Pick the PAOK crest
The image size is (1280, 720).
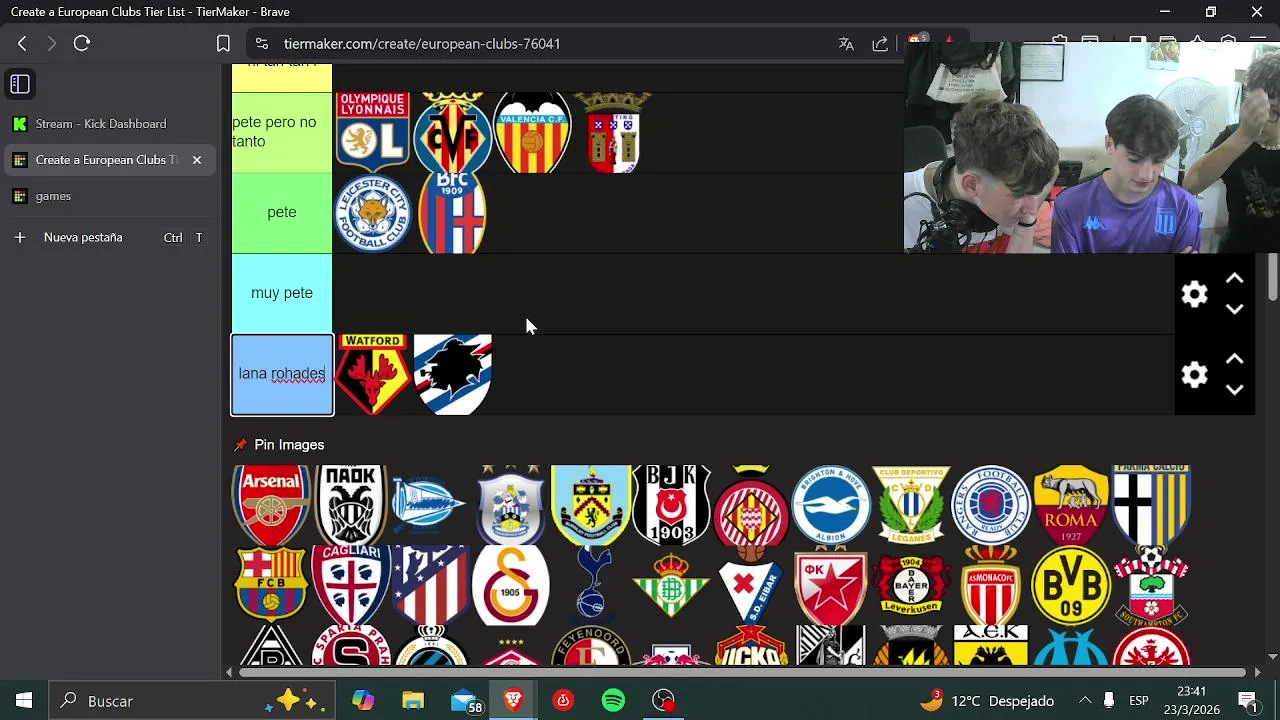click(x=351, y=505)
